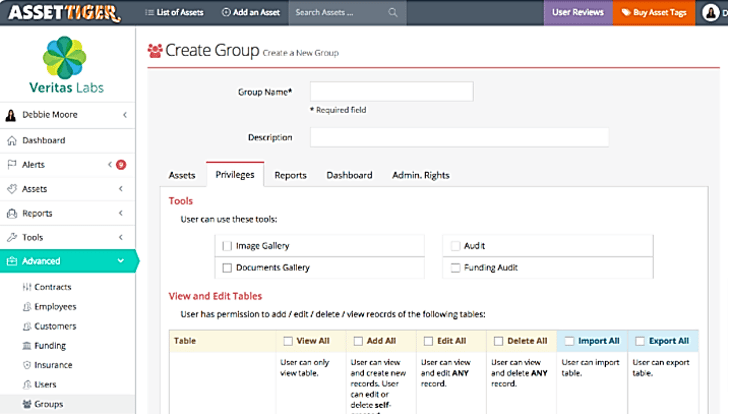Switch to the Admin. Rights tab
Image resolution: width=729 pixels, height=415 pixels.
coord(420,175)
